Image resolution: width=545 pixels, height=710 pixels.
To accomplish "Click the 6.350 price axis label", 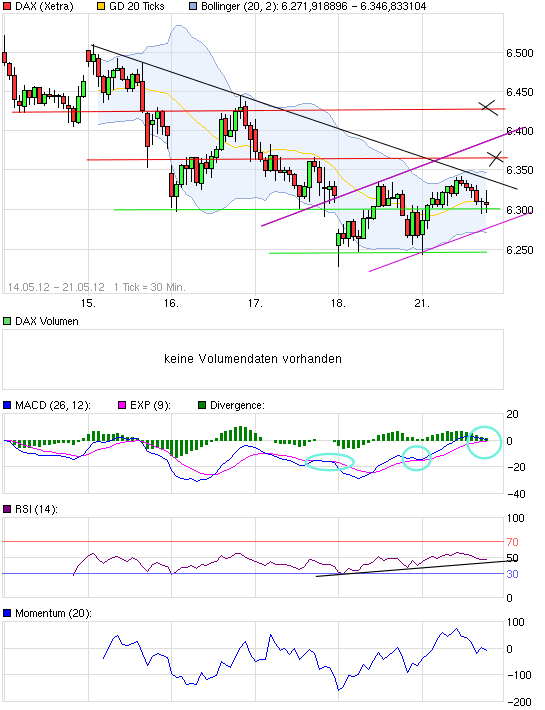I will (x=520, y=170).
